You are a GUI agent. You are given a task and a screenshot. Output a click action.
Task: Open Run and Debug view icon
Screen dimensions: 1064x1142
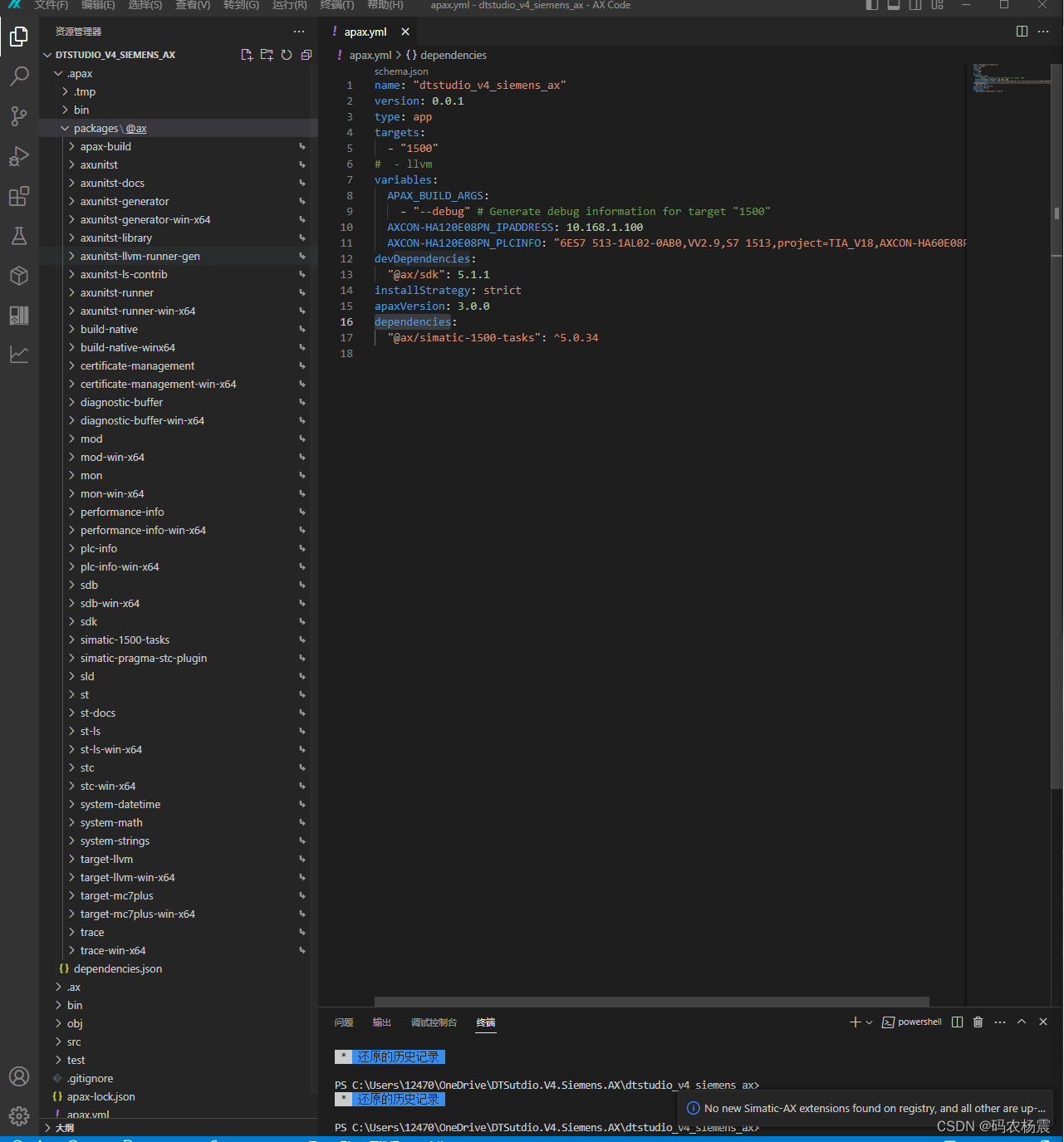19,156
